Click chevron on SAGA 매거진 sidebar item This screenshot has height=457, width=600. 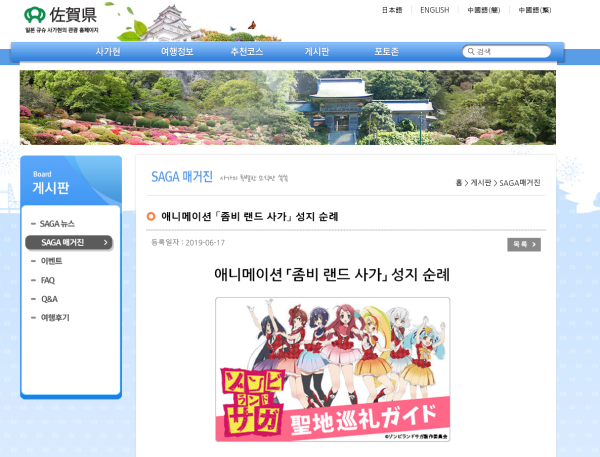106,243
